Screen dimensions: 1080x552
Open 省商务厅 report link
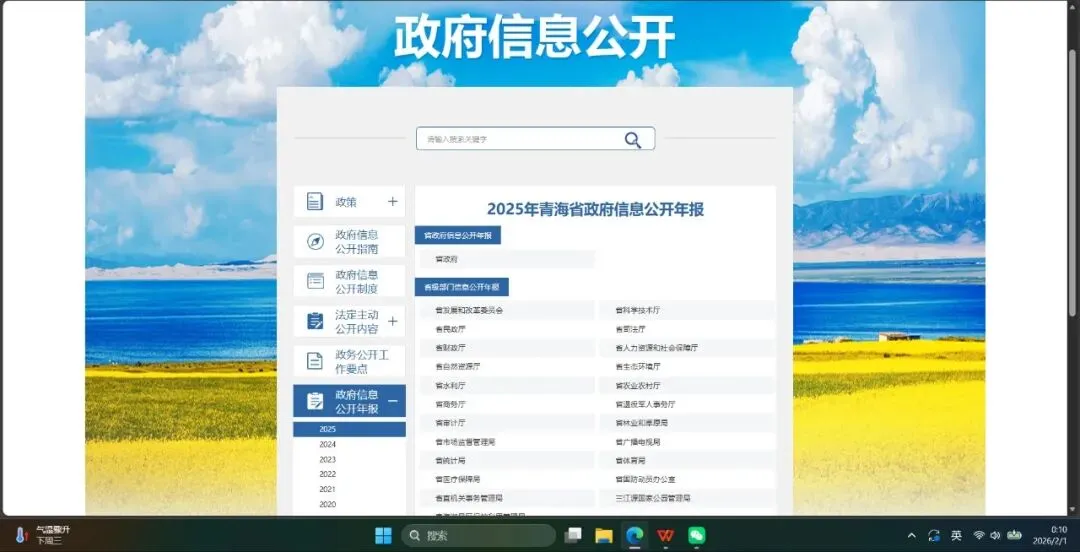tap(450, 404)
